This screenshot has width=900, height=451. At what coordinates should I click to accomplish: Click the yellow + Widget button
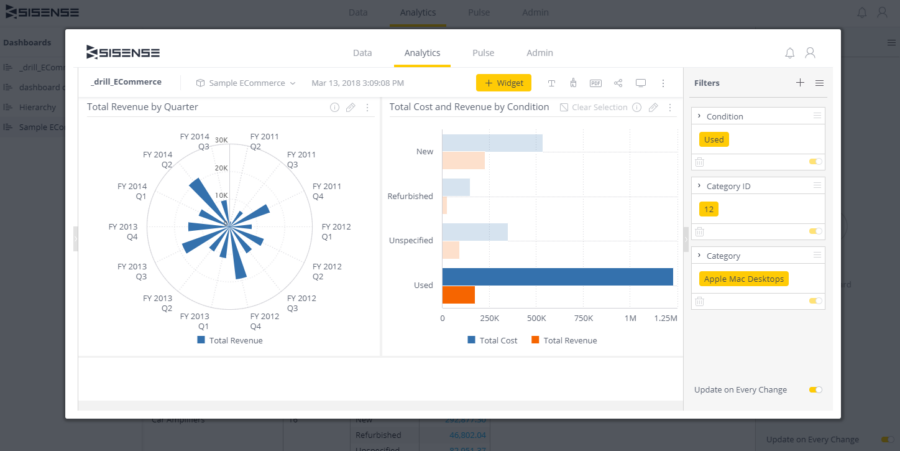pos(503,83)
